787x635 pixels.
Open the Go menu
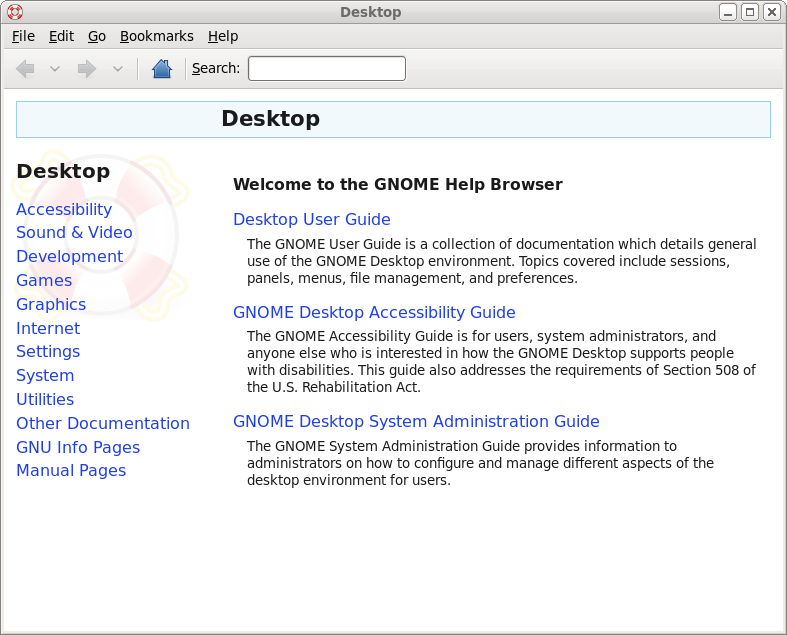97,36
